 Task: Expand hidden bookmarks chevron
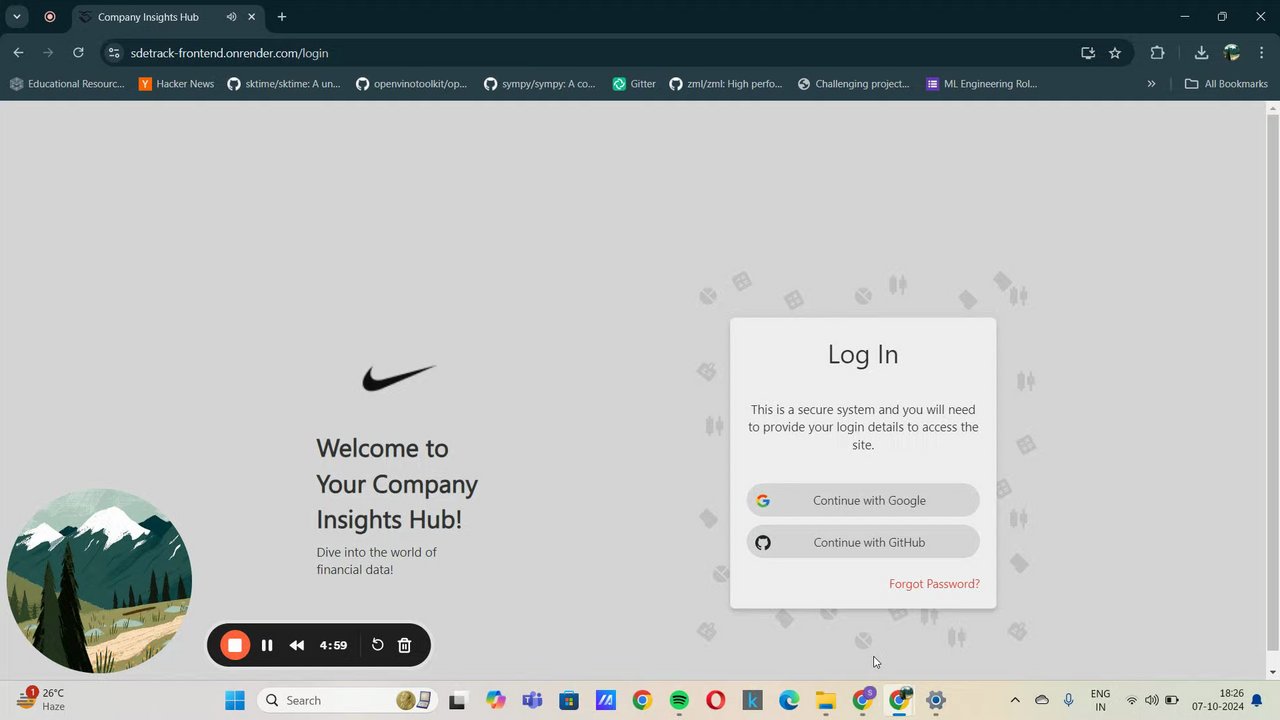(1151, 84)
